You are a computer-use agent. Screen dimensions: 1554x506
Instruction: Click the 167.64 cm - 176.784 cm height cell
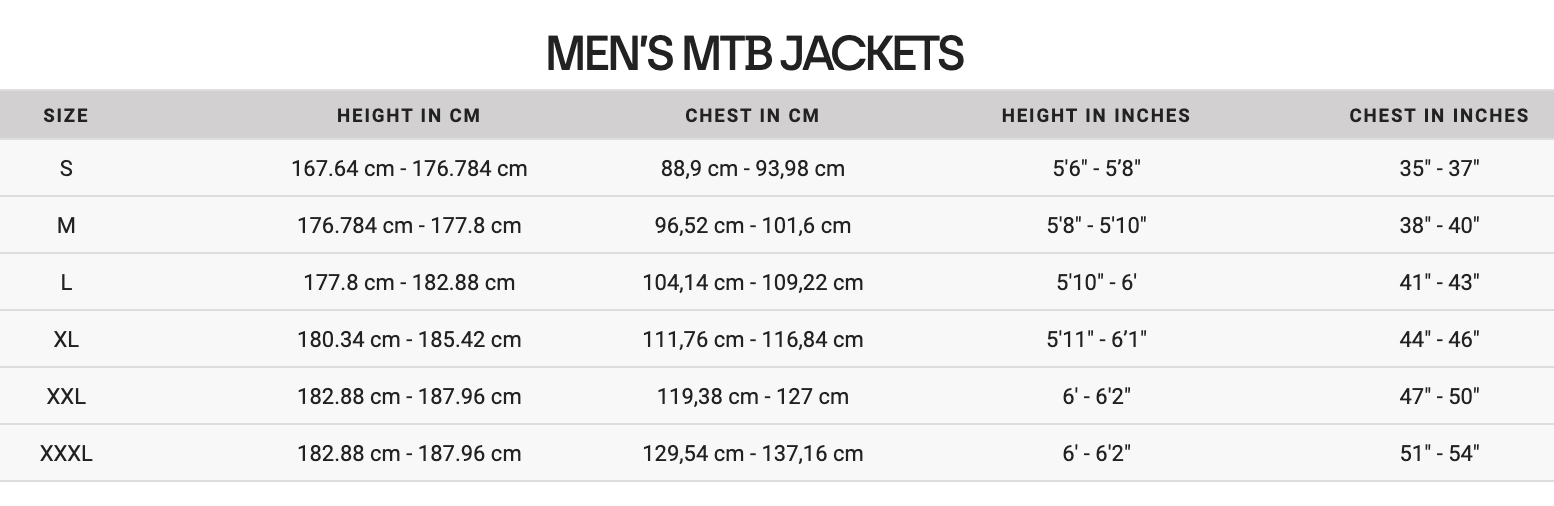(409, 168)
